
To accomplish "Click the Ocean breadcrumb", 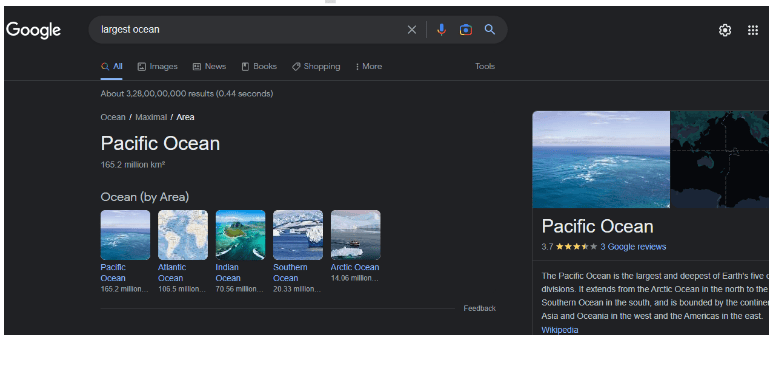I will point(113,117).
